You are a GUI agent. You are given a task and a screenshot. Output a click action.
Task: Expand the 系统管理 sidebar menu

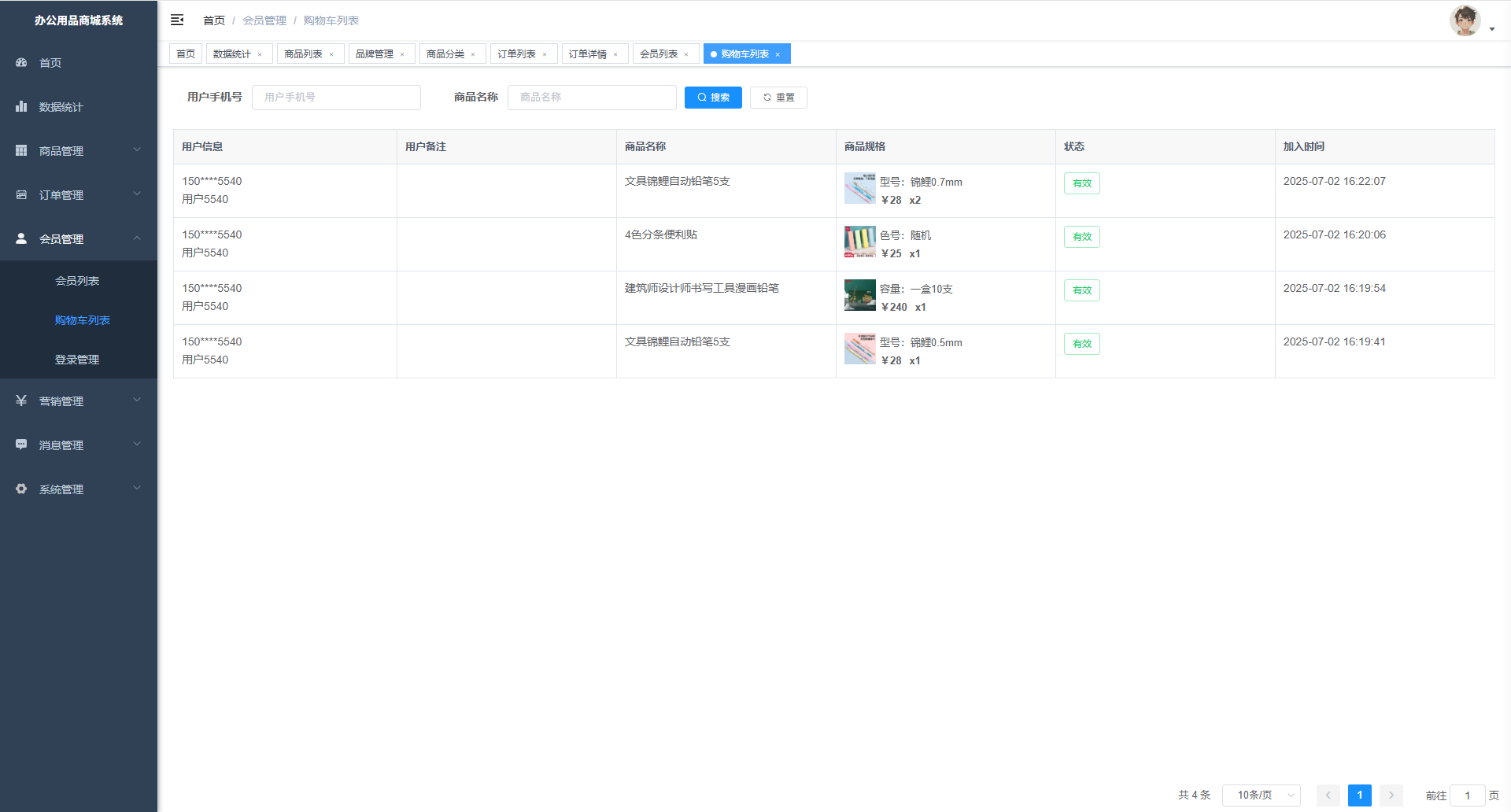(78, 489)
